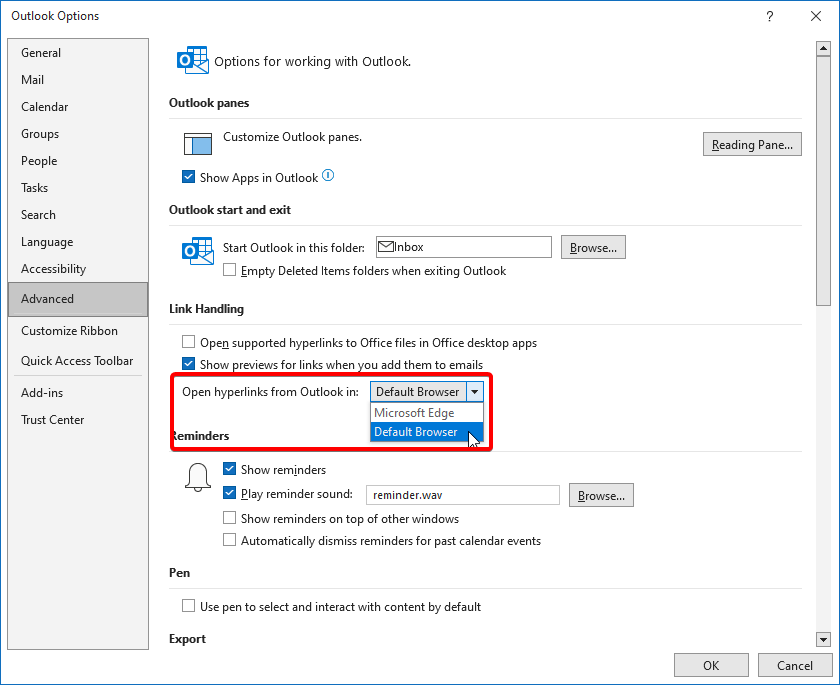
Task: Click the reminder bell icon
Action: tap(198, 477)
